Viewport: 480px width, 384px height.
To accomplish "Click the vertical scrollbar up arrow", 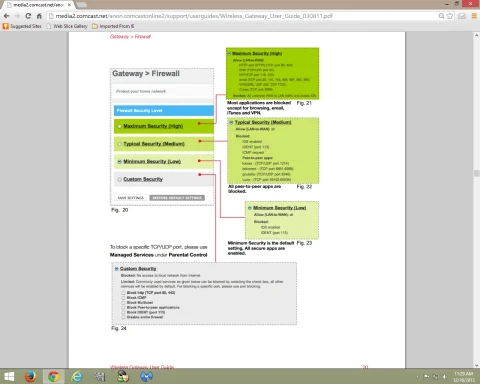I will click(x=477, y=35).
